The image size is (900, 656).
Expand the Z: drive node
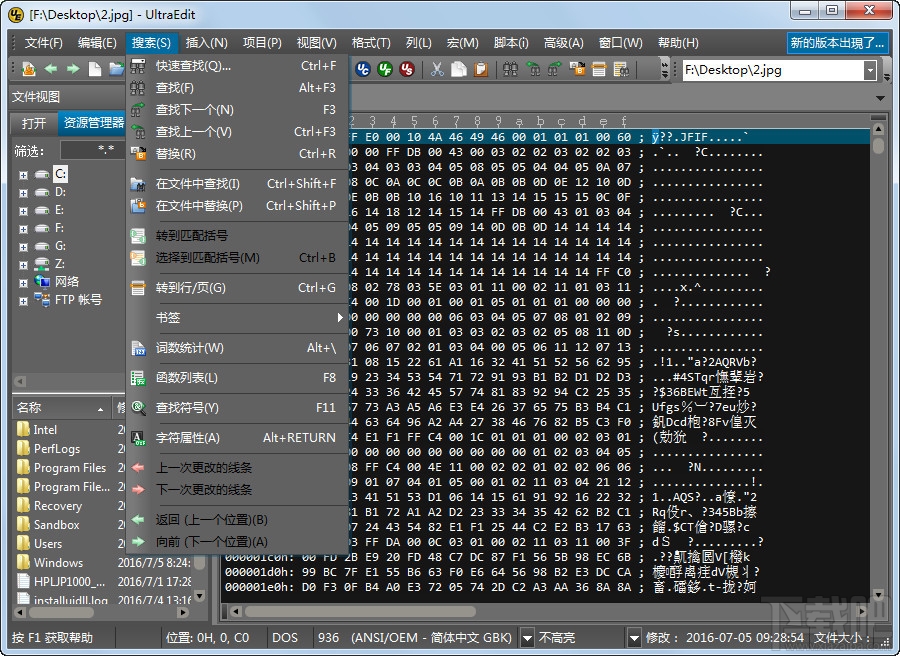point(24,265)
